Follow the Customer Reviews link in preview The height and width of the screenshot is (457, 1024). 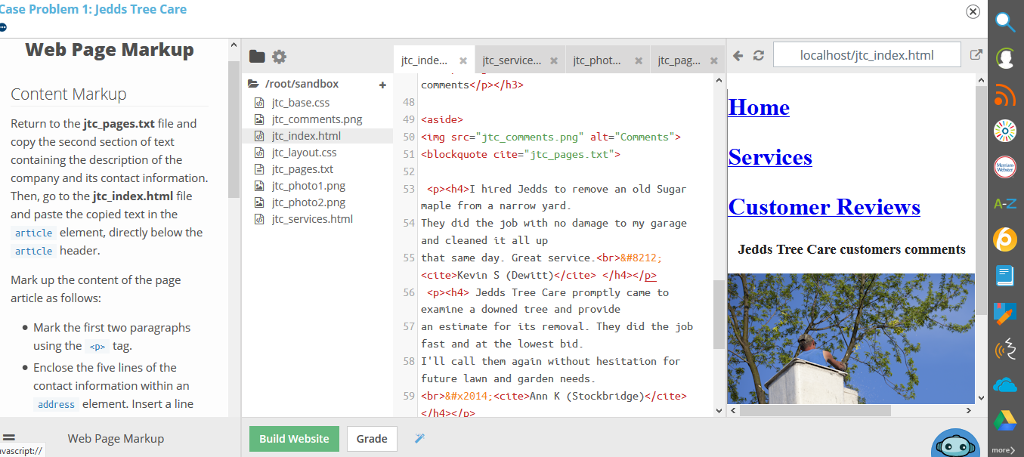tap(824, 207)
